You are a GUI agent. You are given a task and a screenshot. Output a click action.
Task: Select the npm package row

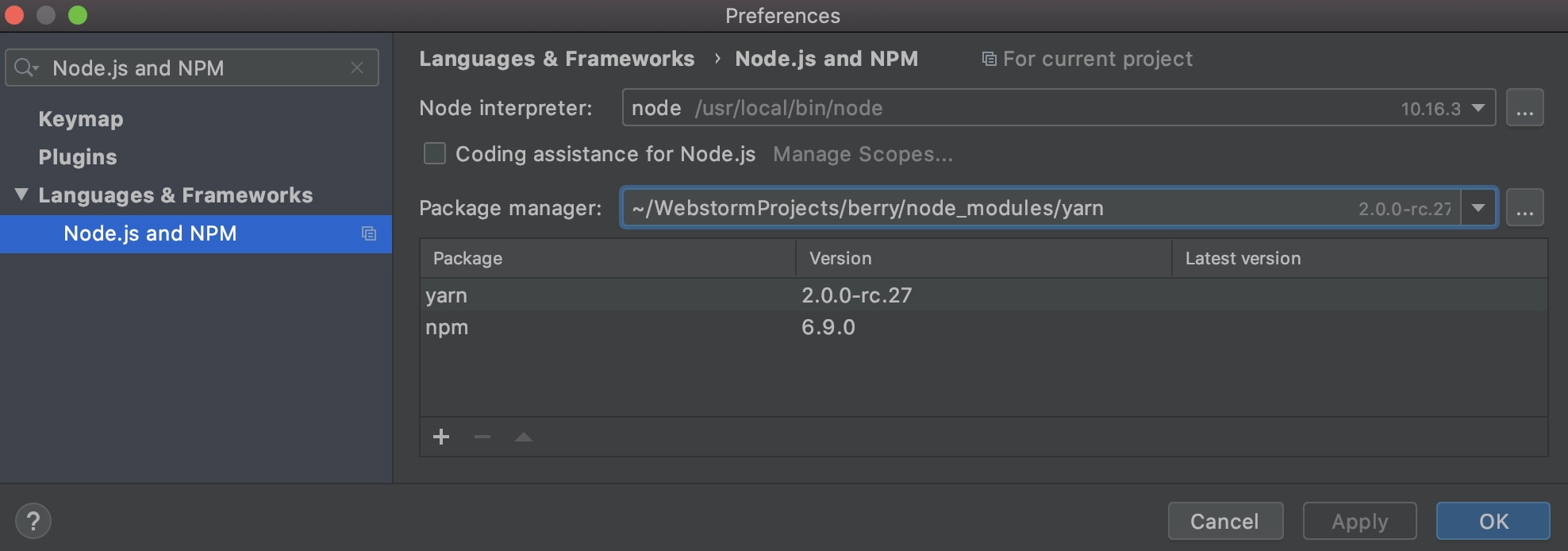[x=984, y=327]
